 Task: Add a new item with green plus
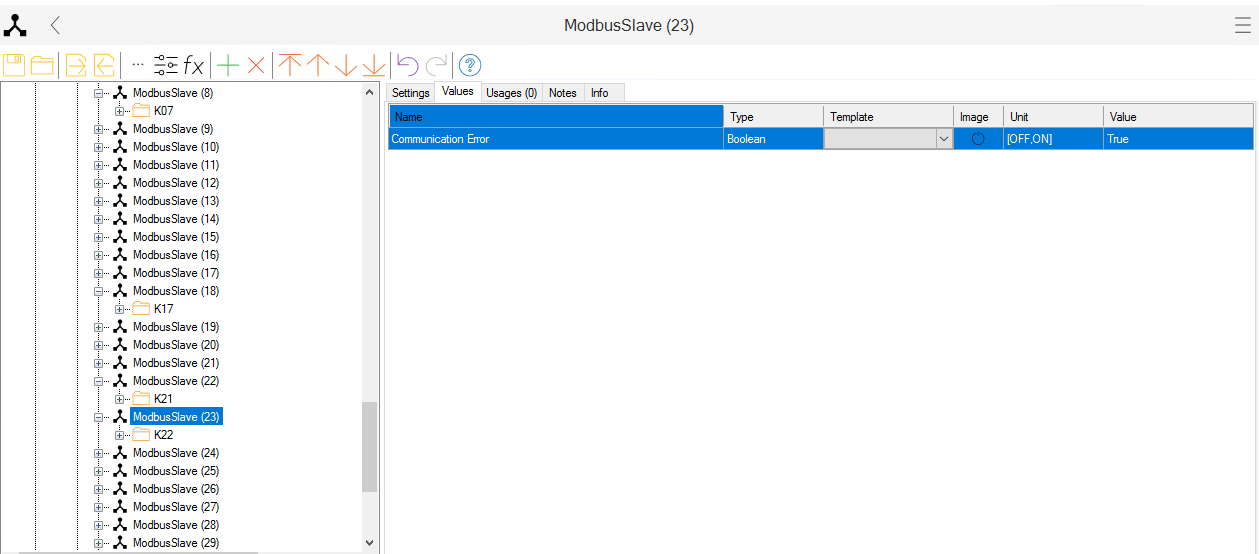coord(228,66)
